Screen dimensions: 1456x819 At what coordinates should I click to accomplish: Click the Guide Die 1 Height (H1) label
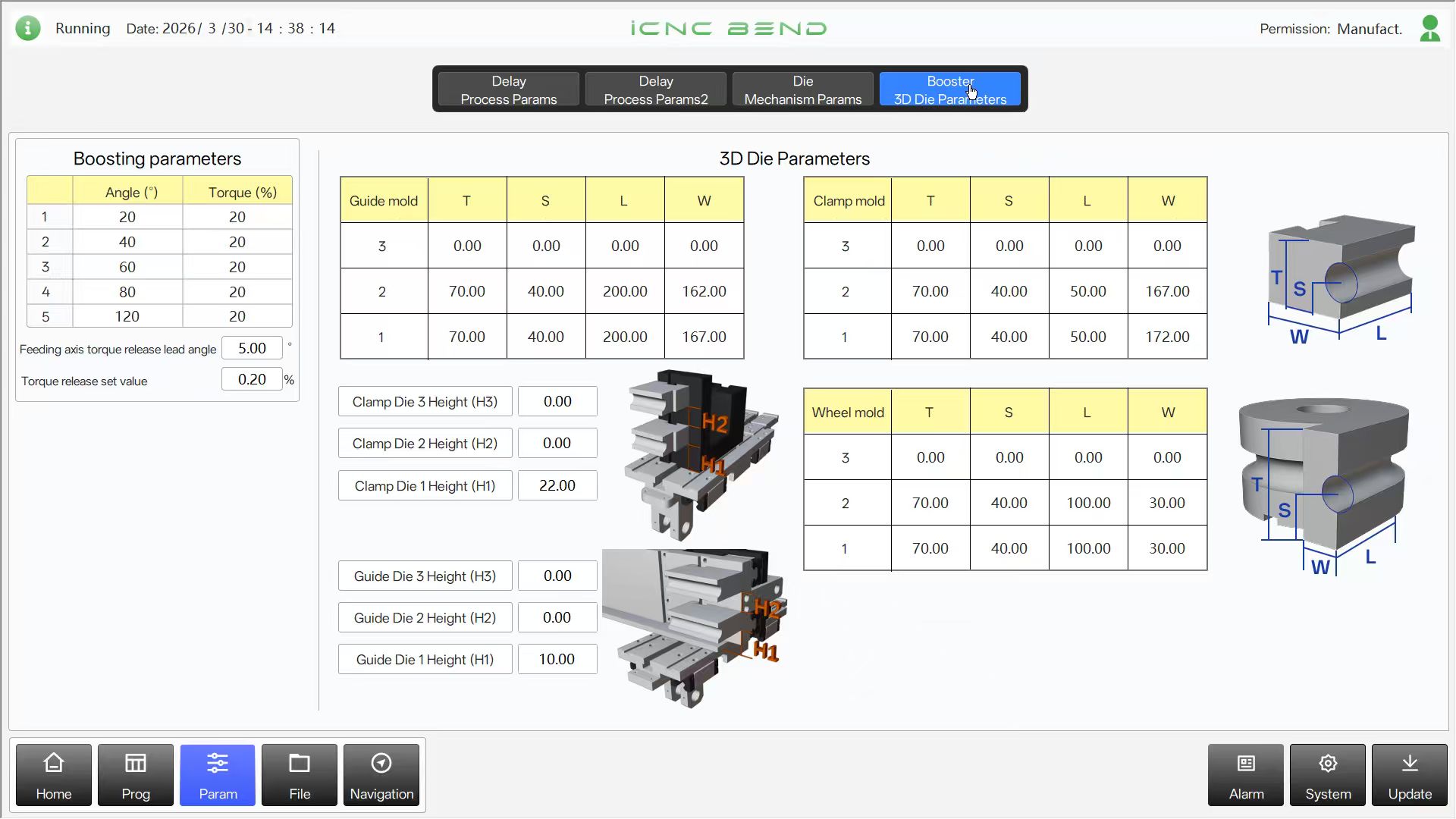point(425,659)
